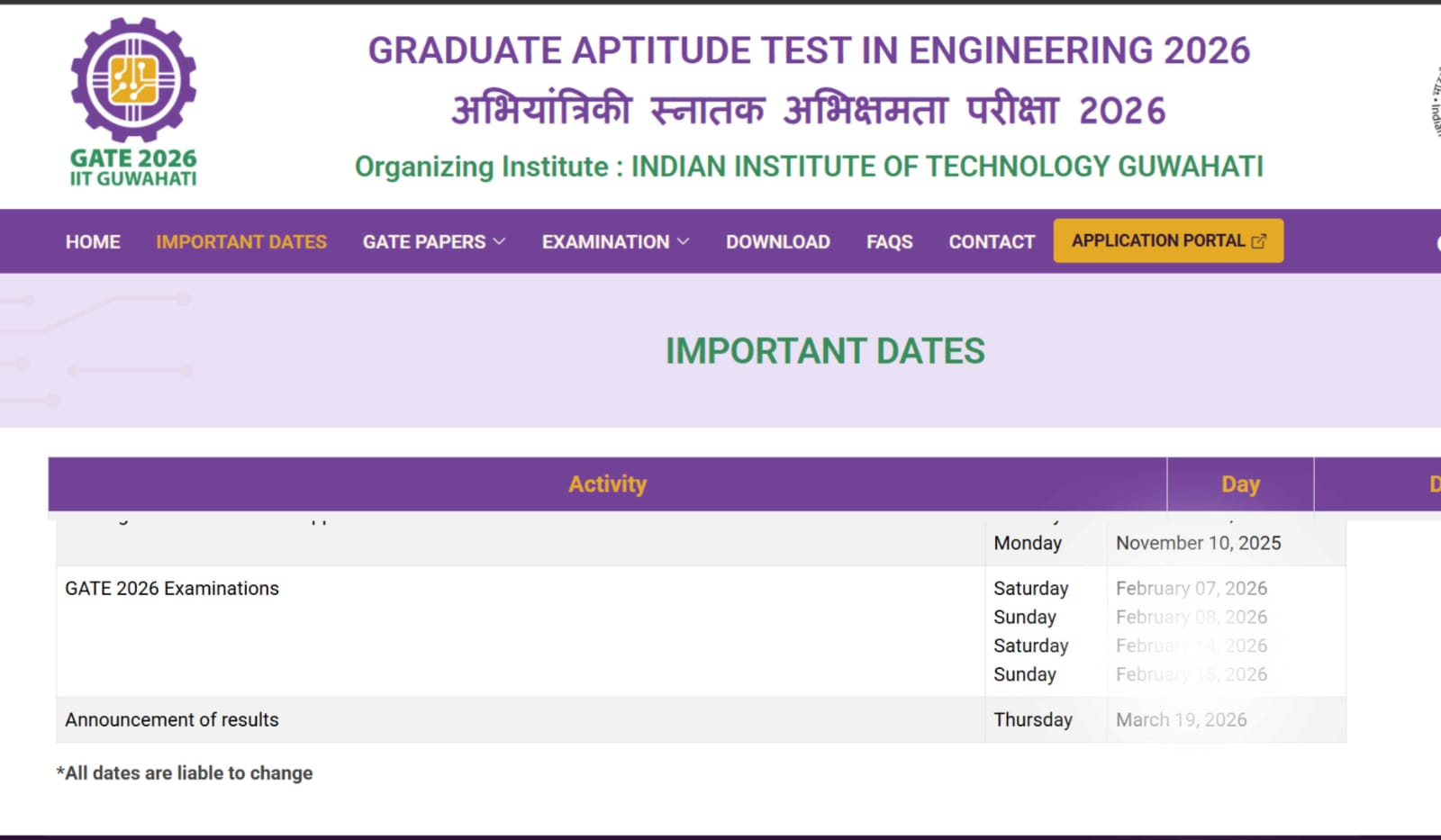Click the APPLICATION PORTAL button

tap(1168, 241)
